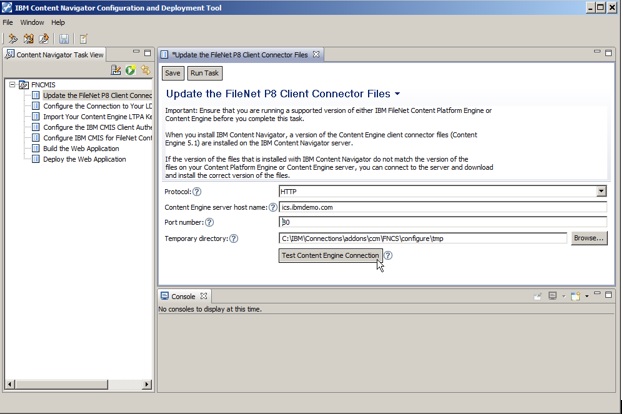Select Build the Web Application task
This screenshot has height=414, width=623.
pos(81,149)
